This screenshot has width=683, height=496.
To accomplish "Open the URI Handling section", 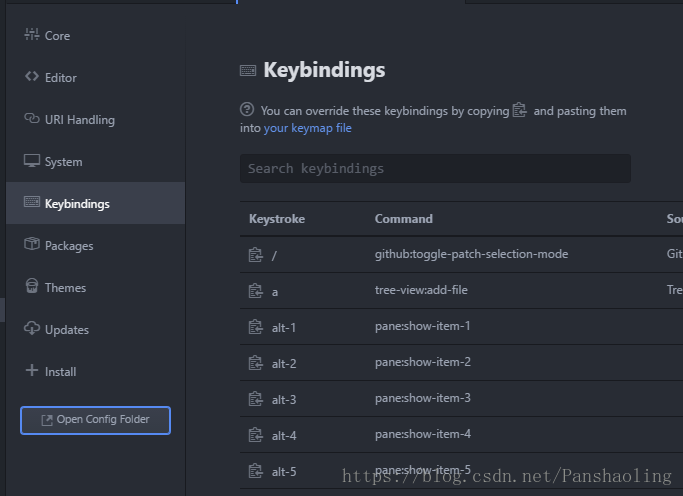I will click(79, 120).
